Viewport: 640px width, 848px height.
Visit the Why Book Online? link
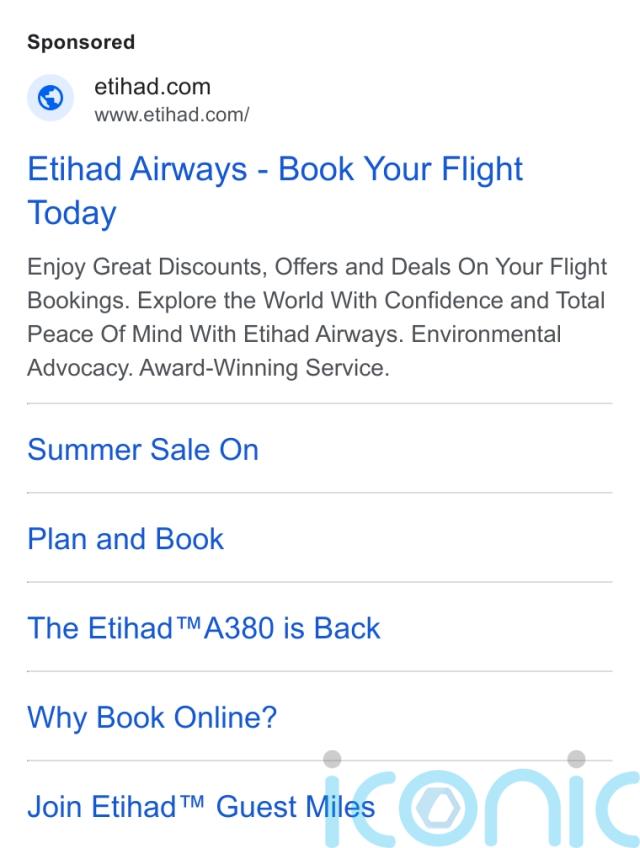[152, 718]
